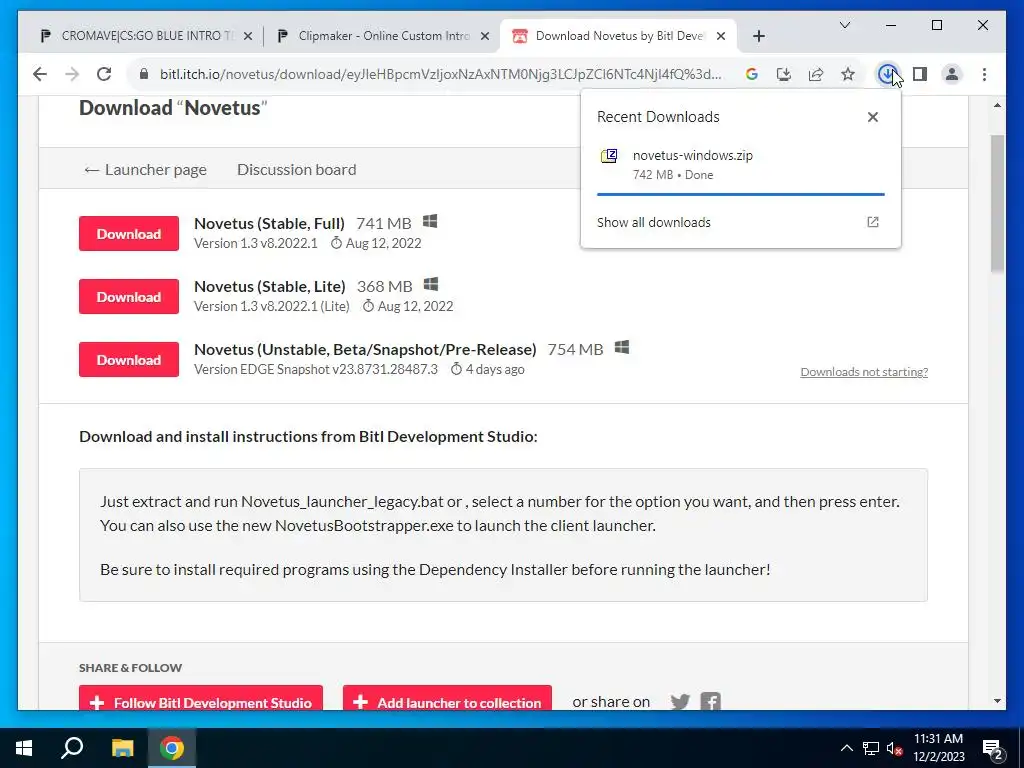Screen dimensions: 1024x768
Task: Open the notification center
Action: 992,749
